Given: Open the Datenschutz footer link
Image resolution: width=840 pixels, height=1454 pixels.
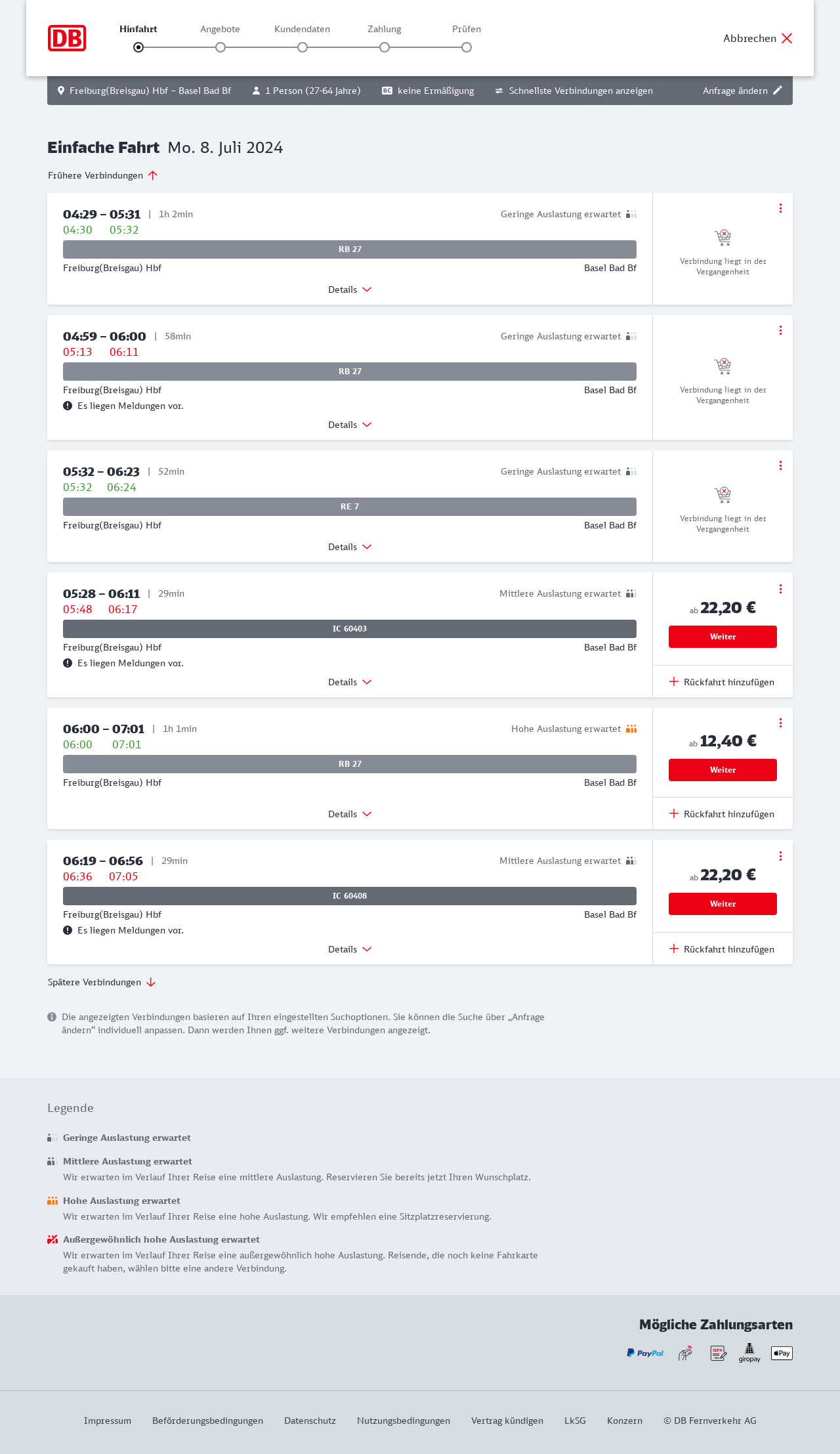Looking at the screenshot, I should tap(310, 1421).
